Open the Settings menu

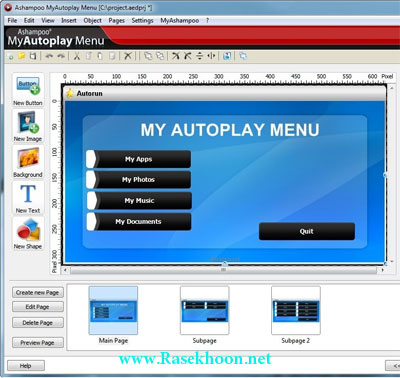[x=143, y=21]
